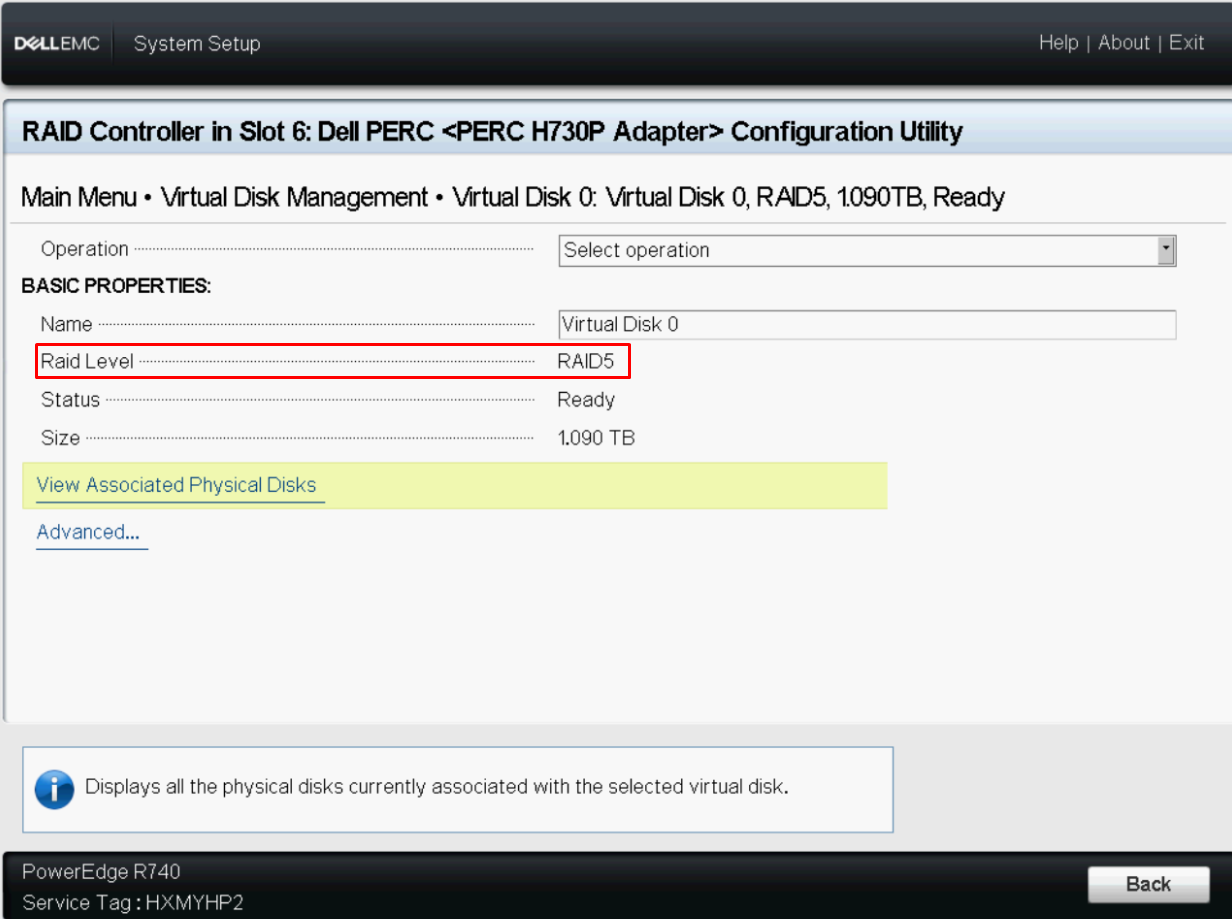Click the PowerEdge R740 model text

101,872
